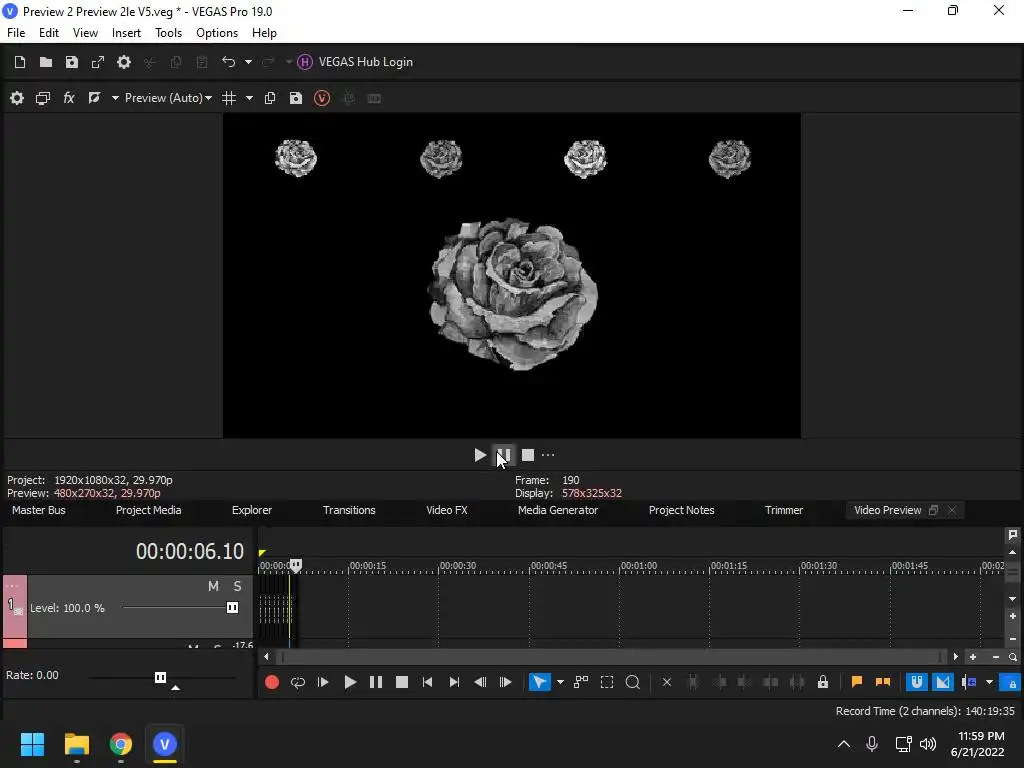Switch to the Explorer tab

[x=251, y=510]
